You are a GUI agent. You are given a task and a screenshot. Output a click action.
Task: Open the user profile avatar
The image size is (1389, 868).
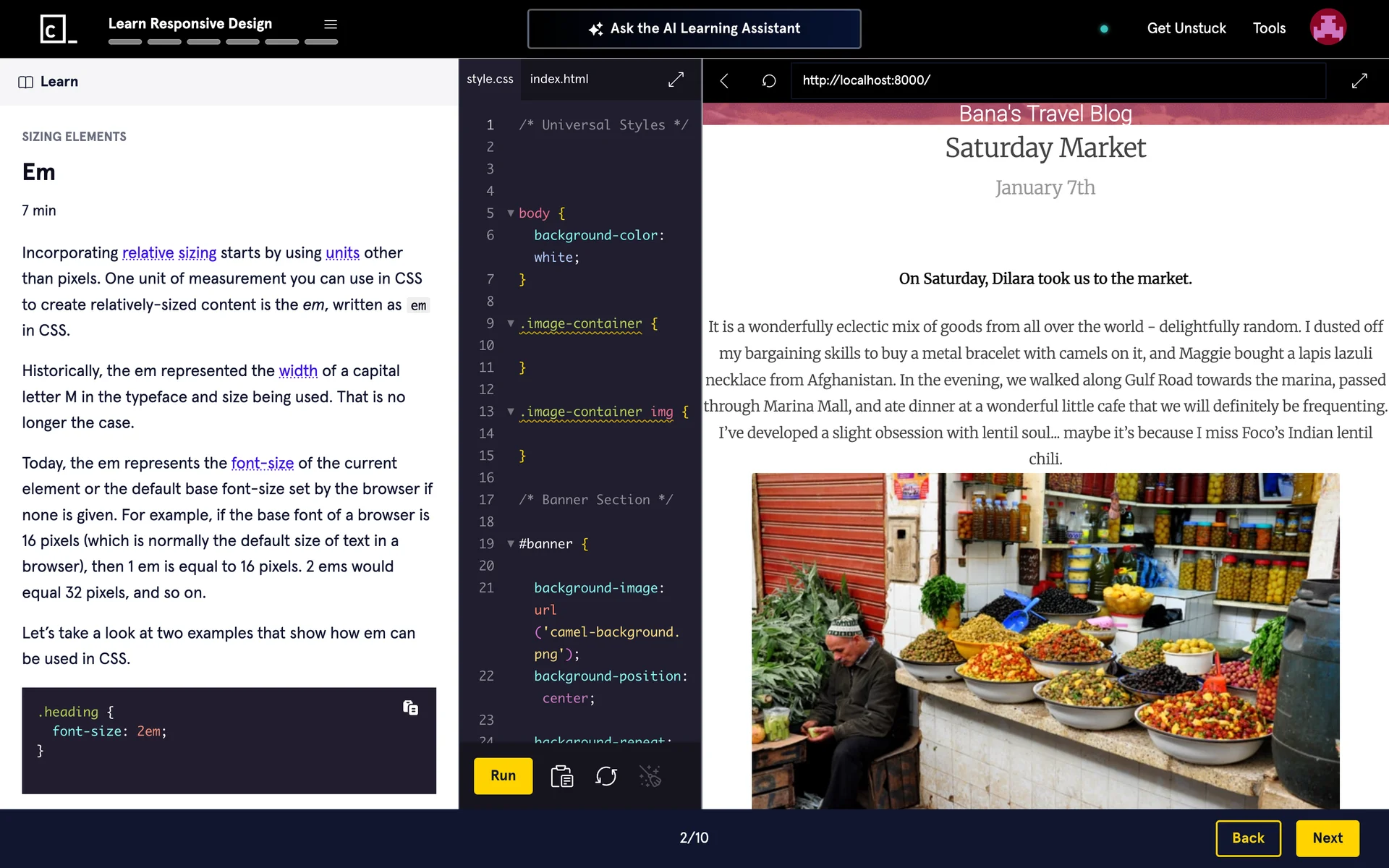(1328, 27)
